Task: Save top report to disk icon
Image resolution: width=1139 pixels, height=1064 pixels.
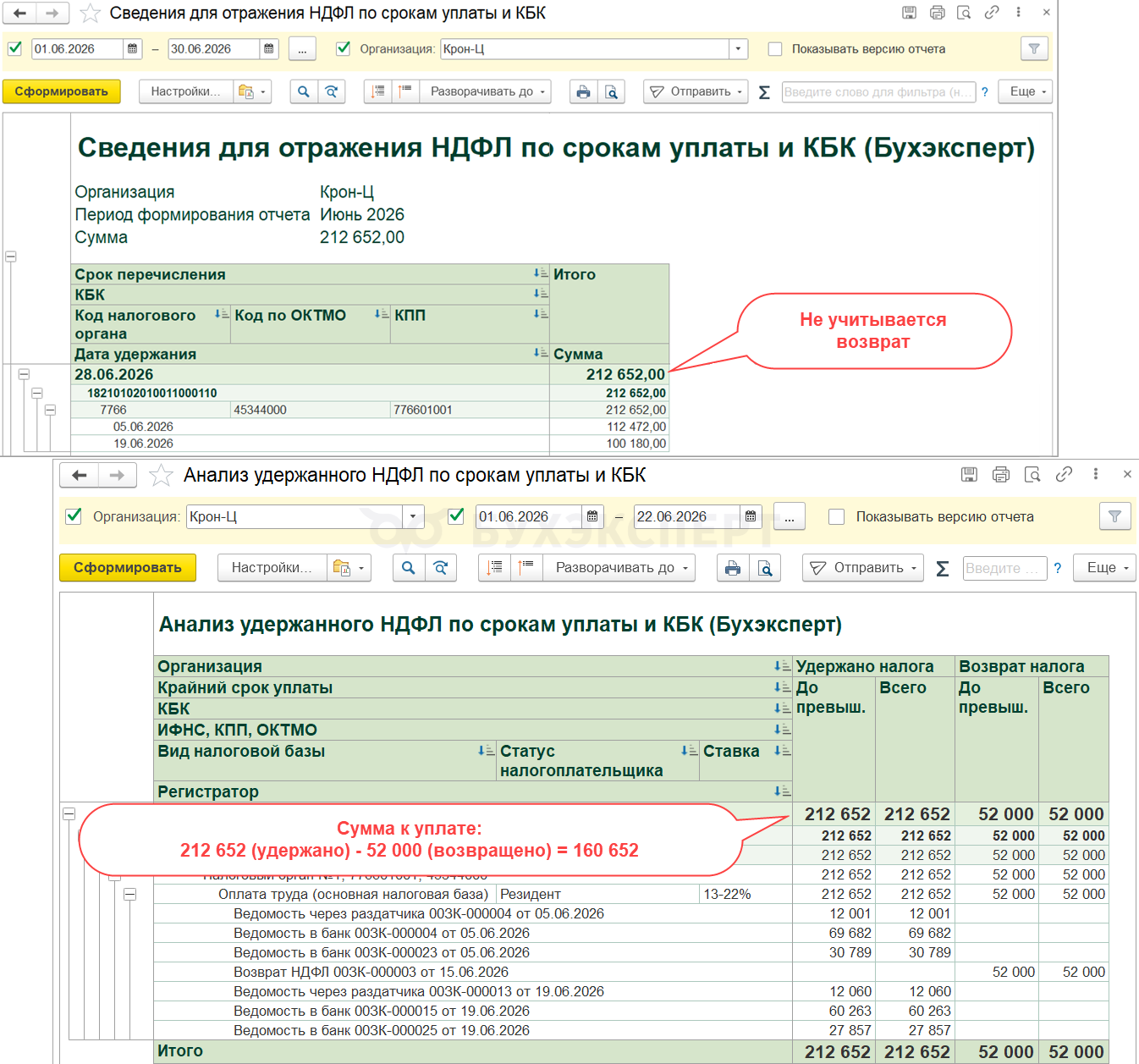Action: (x=909, y=13)
